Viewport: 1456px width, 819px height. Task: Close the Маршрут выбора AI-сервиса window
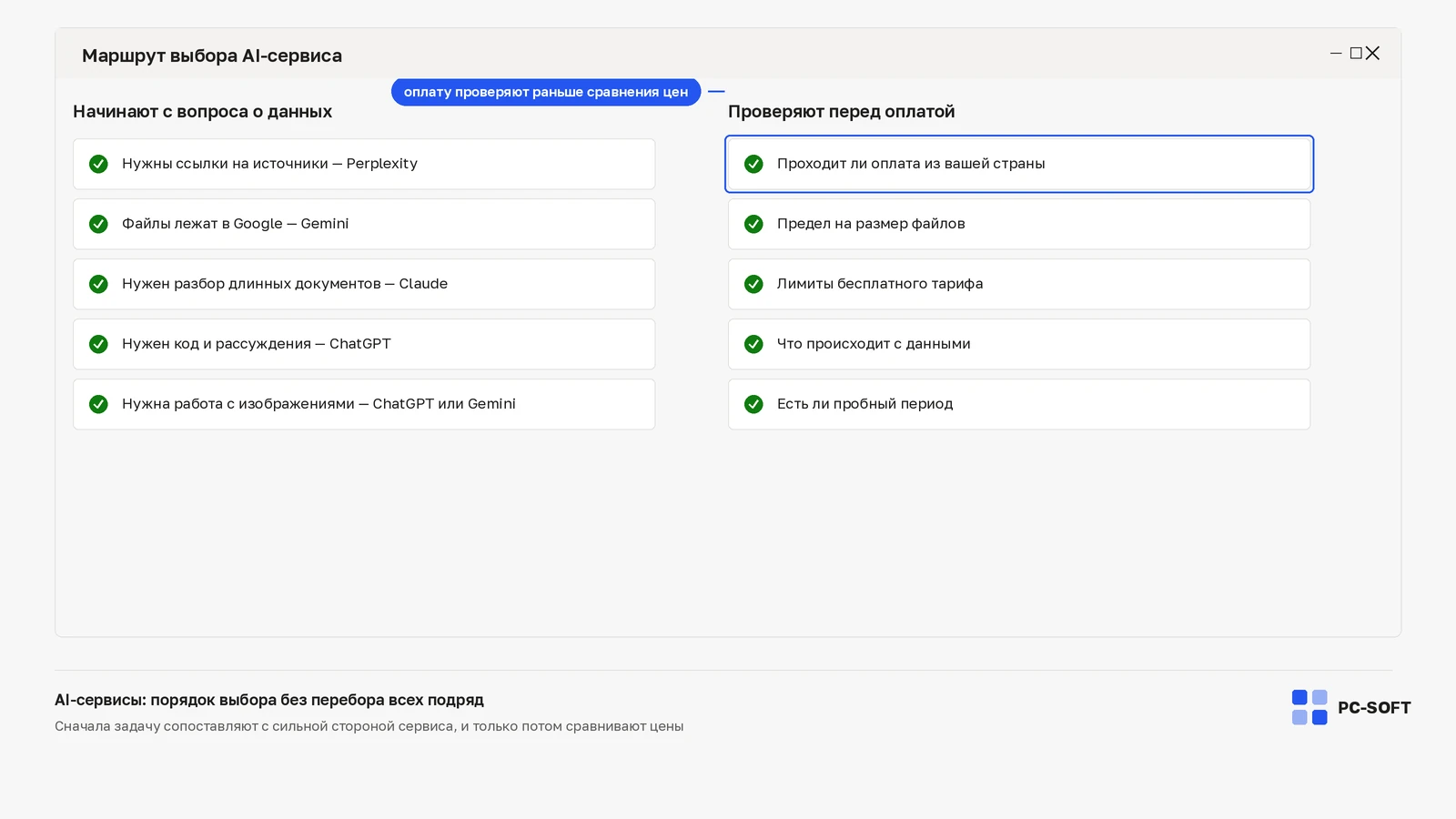(x=1372, y=54)
